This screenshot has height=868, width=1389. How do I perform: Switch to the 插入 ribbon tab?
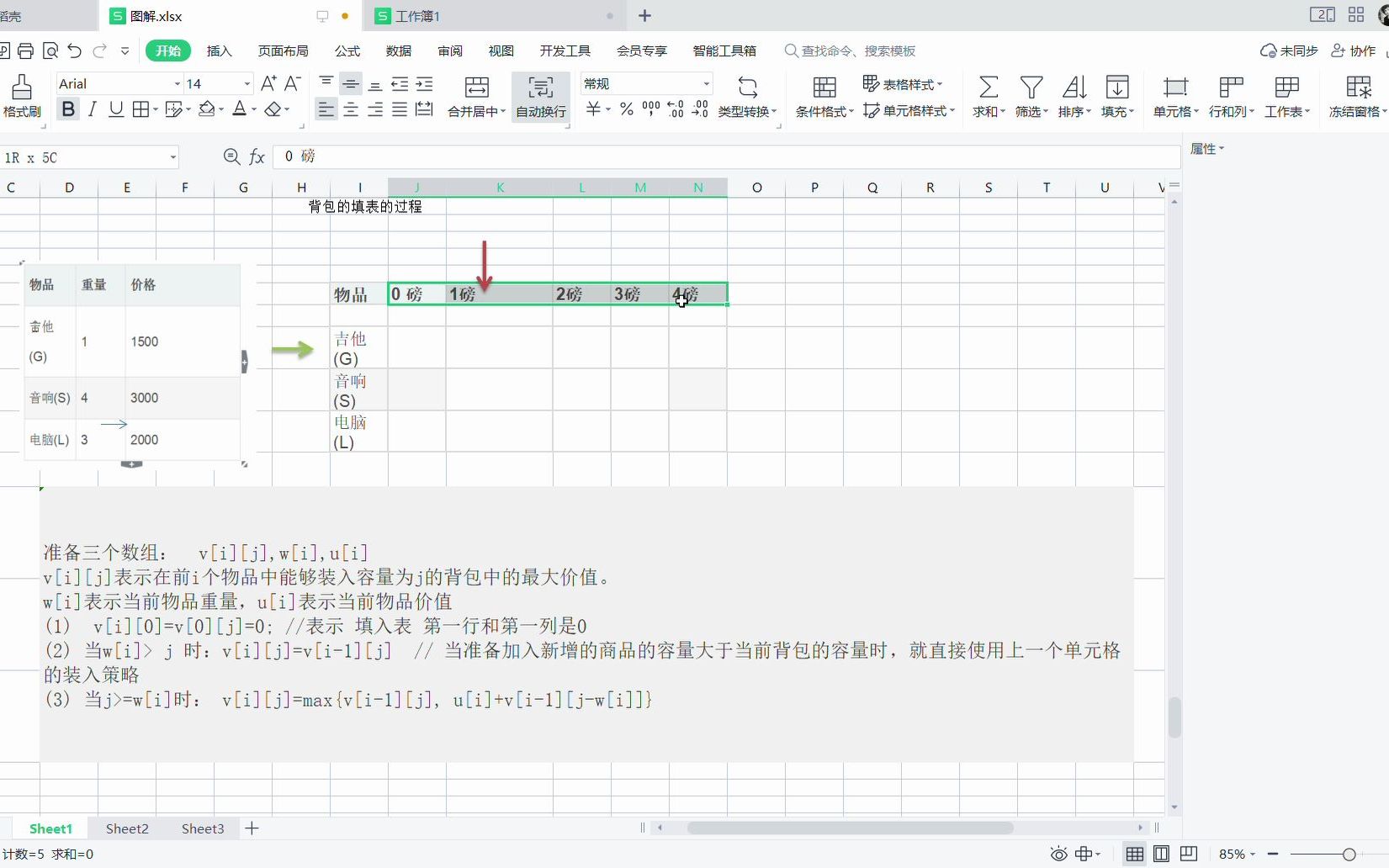click(219, 50)
